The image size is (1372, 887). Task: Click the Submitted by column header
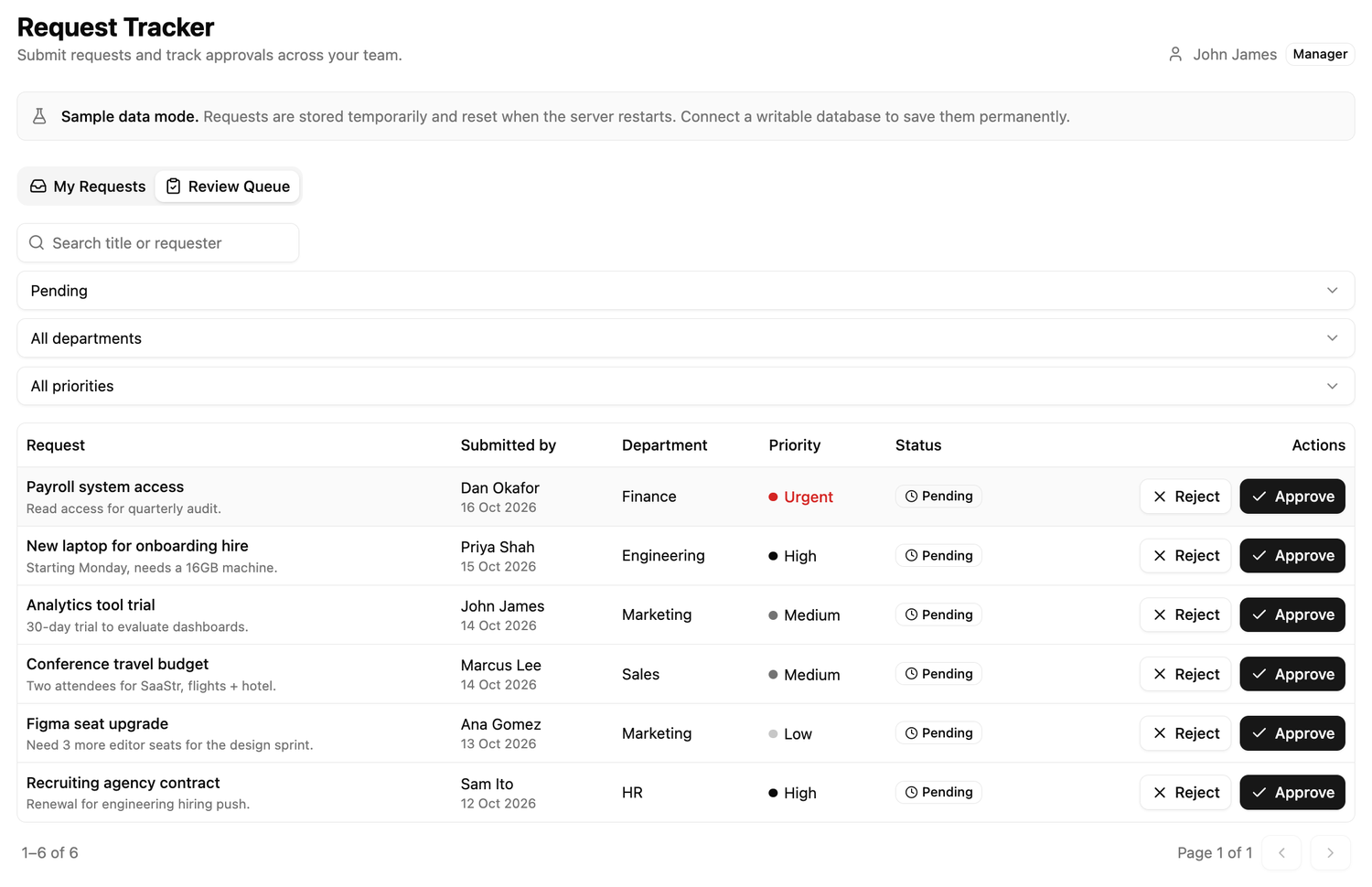click(509, 445)
